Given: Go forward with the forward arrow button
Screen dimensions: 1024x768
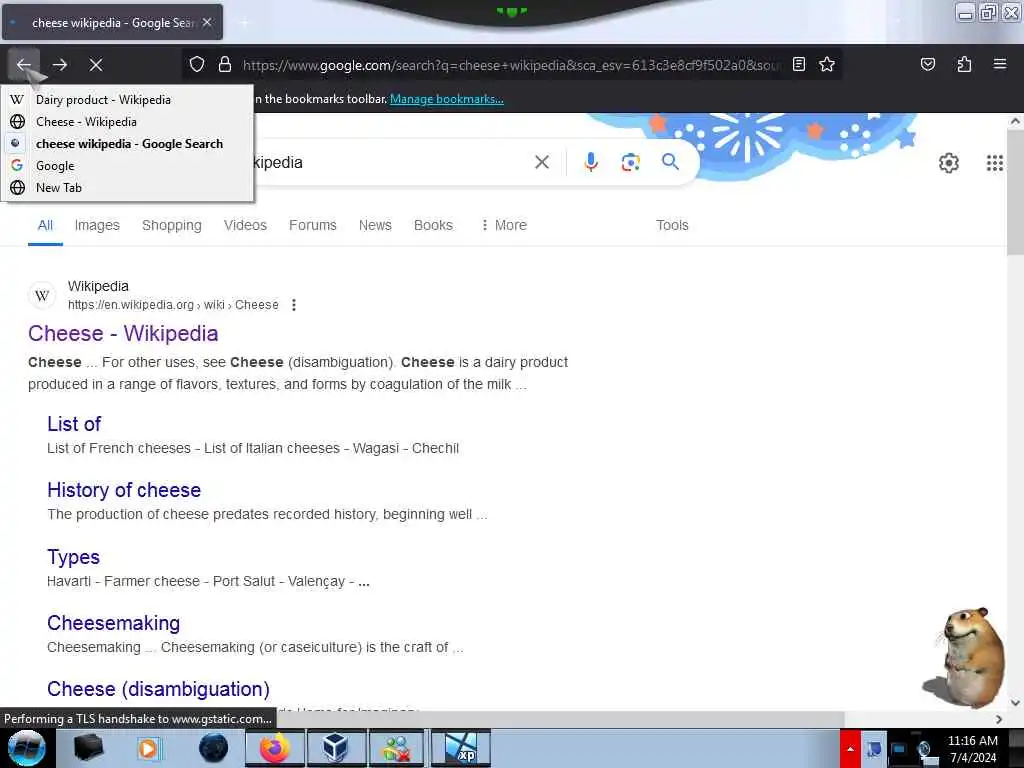Looking at the screenshot, I should pyautogui.click(x=60, y=65).
